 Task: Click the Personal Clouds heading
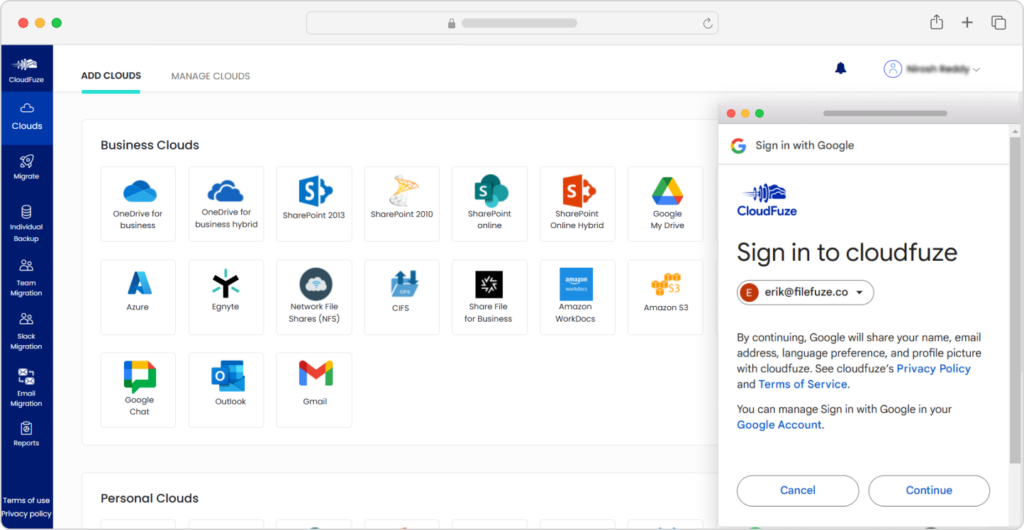pyautogui.click(x=150, y=499)
